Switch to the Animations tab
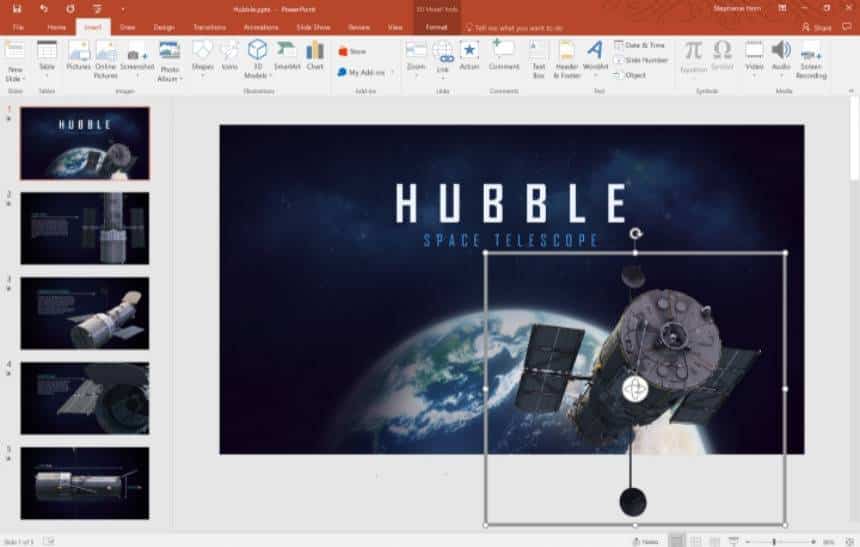Image resolution: width=860 pixels, height=547 pixels. click(x=261, y=27)
